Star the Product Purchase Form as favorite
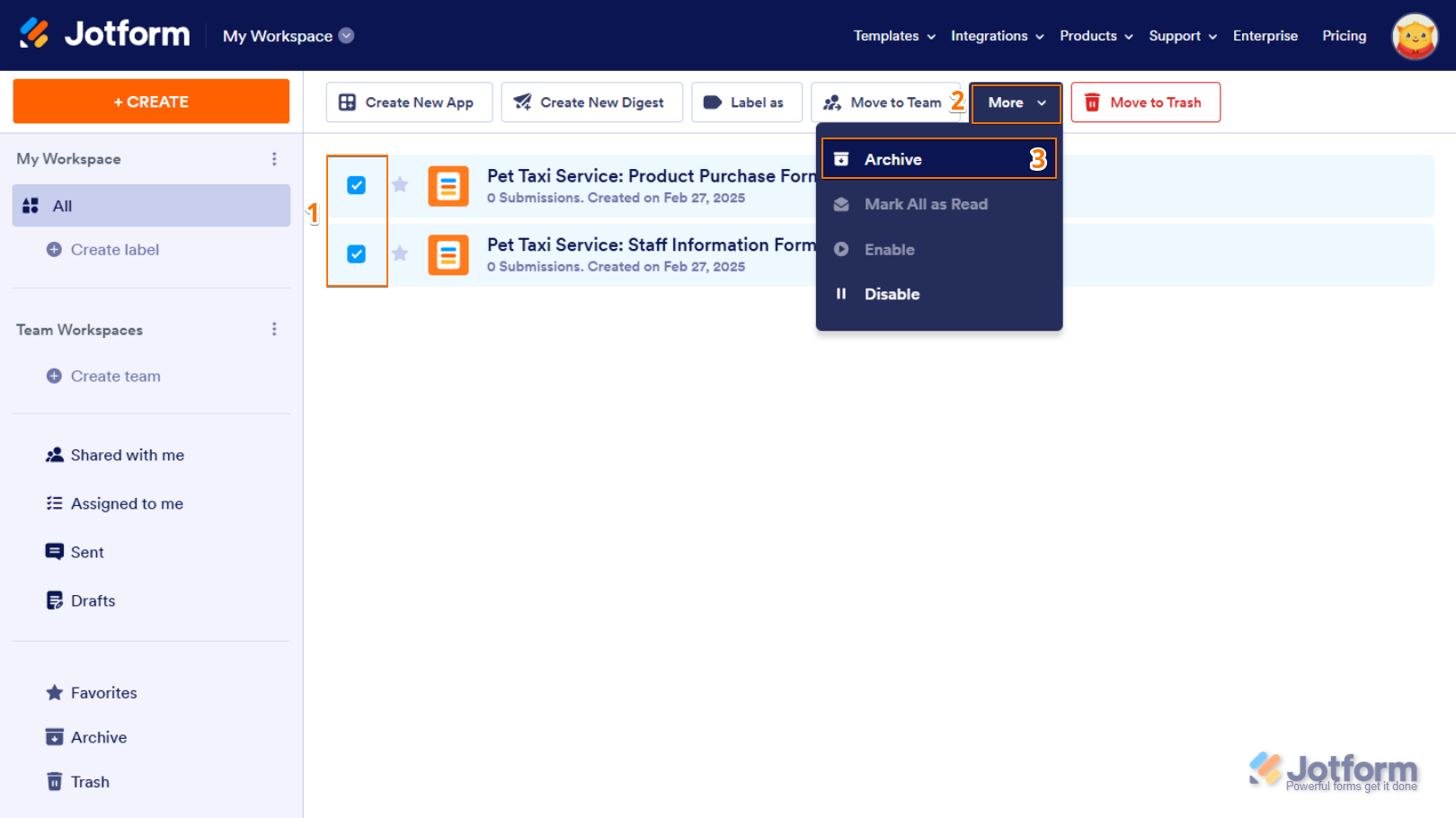 pyautogui.click(x=400, y=184)
